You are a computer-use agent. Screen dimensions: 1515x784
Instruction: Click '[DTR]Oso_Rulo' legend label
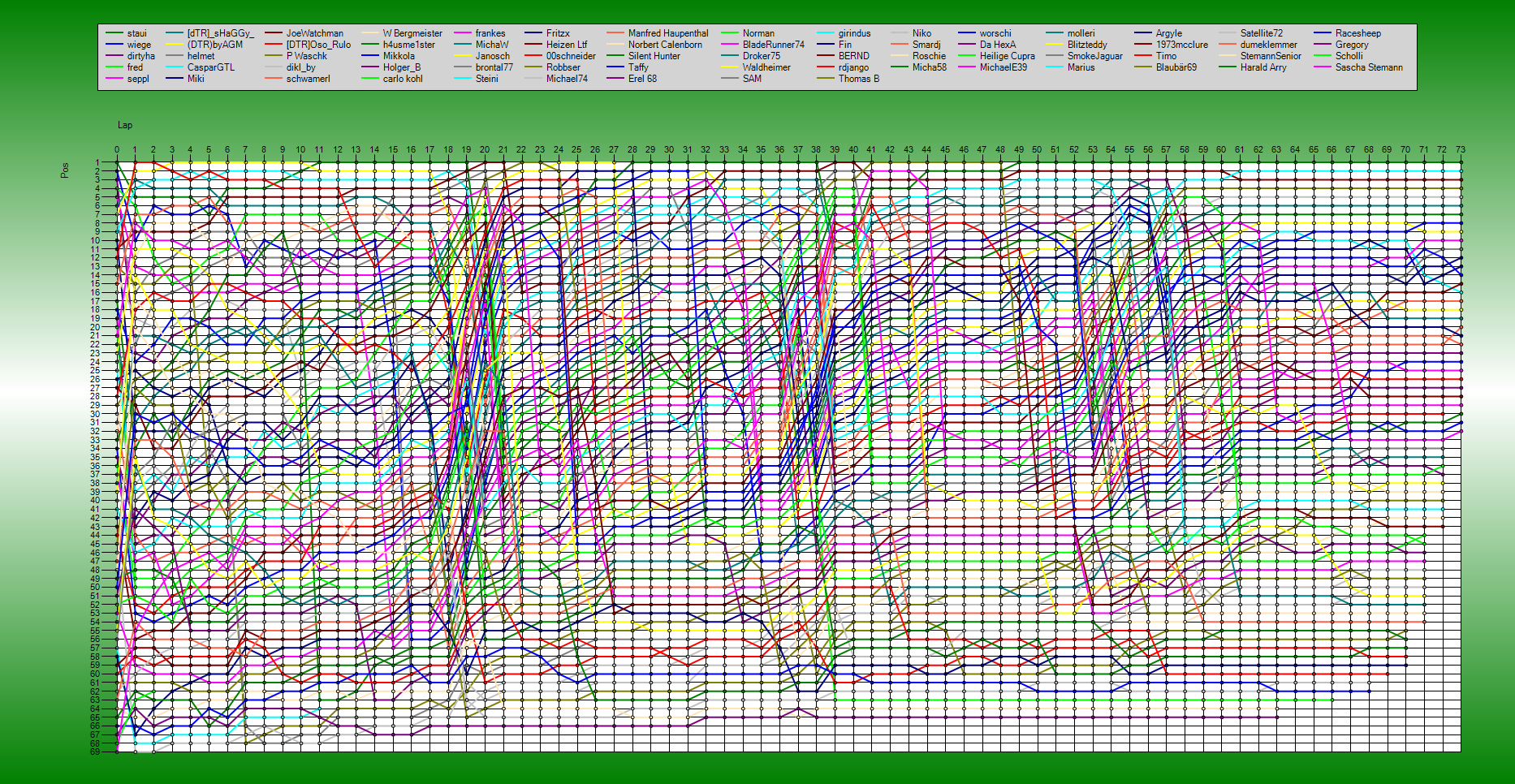pyautogui.click(x=319, y=45)
